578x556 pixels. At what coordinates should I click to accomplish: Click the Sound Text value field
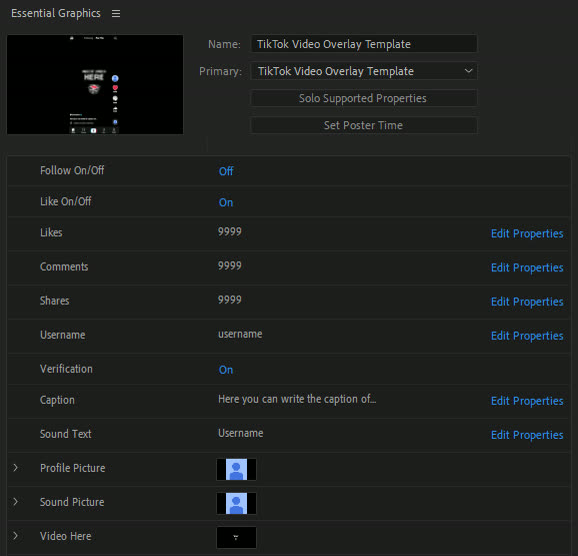pos(241,433)
